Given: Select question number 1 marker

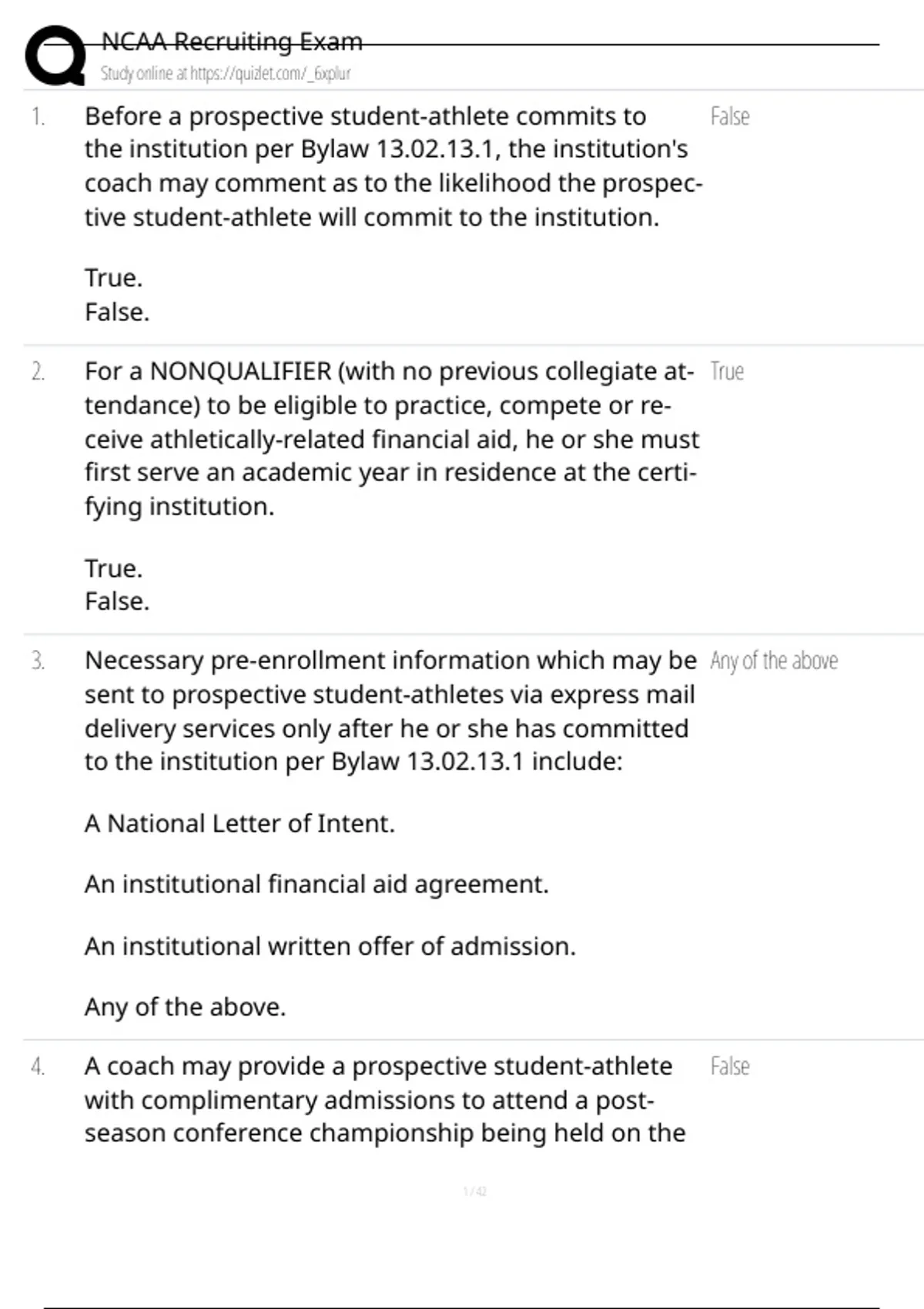Looking at the screenshot, I should pos(38,117).
